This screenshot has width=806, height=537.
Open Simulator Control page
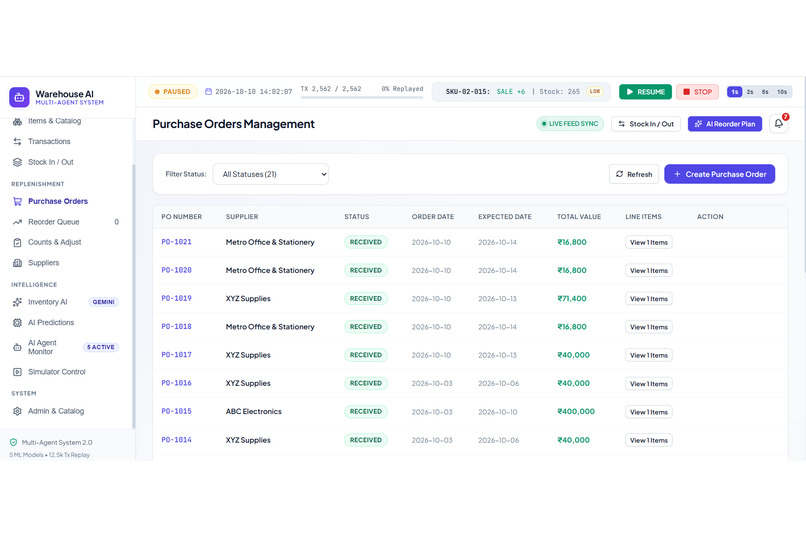click(57, 372)
